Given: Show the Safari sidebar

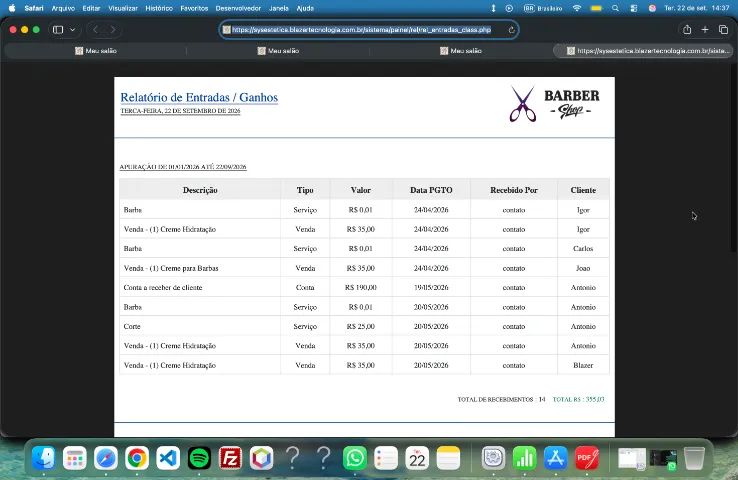Looking at the screenshot, I should click(x=58, y=30).
